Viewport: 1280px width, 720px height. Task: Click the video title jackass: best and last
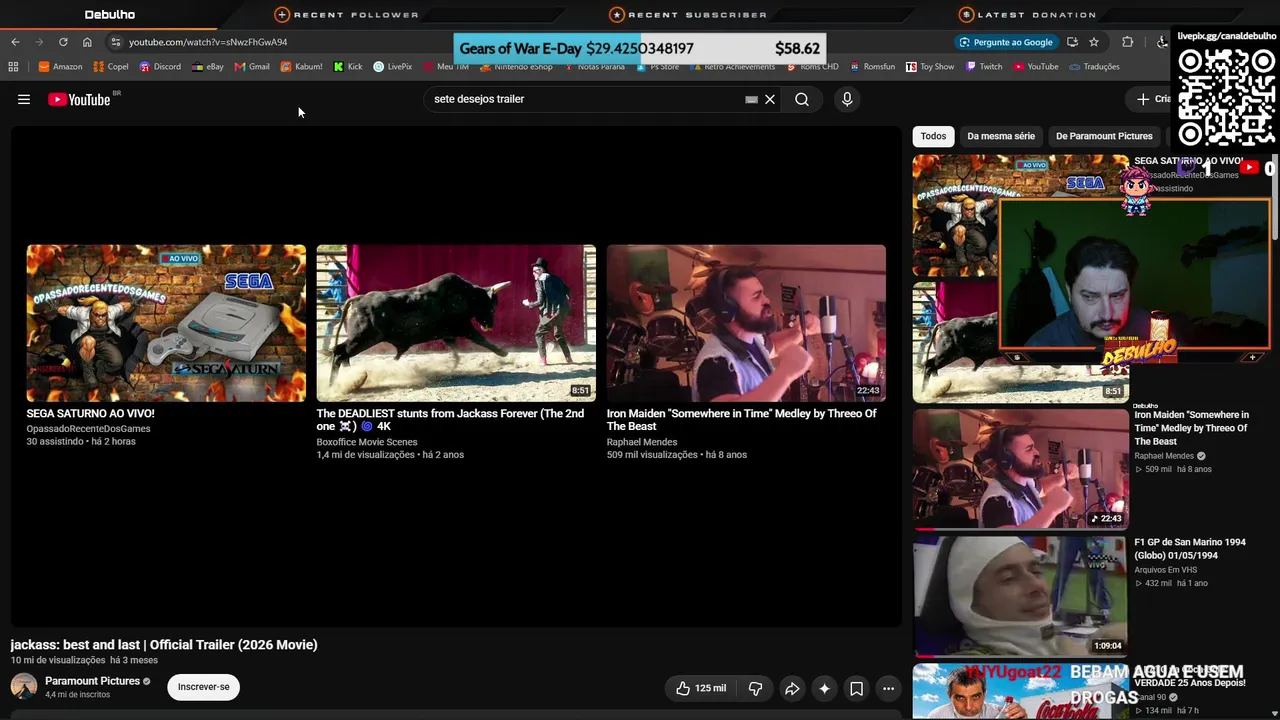pos(164,645)
